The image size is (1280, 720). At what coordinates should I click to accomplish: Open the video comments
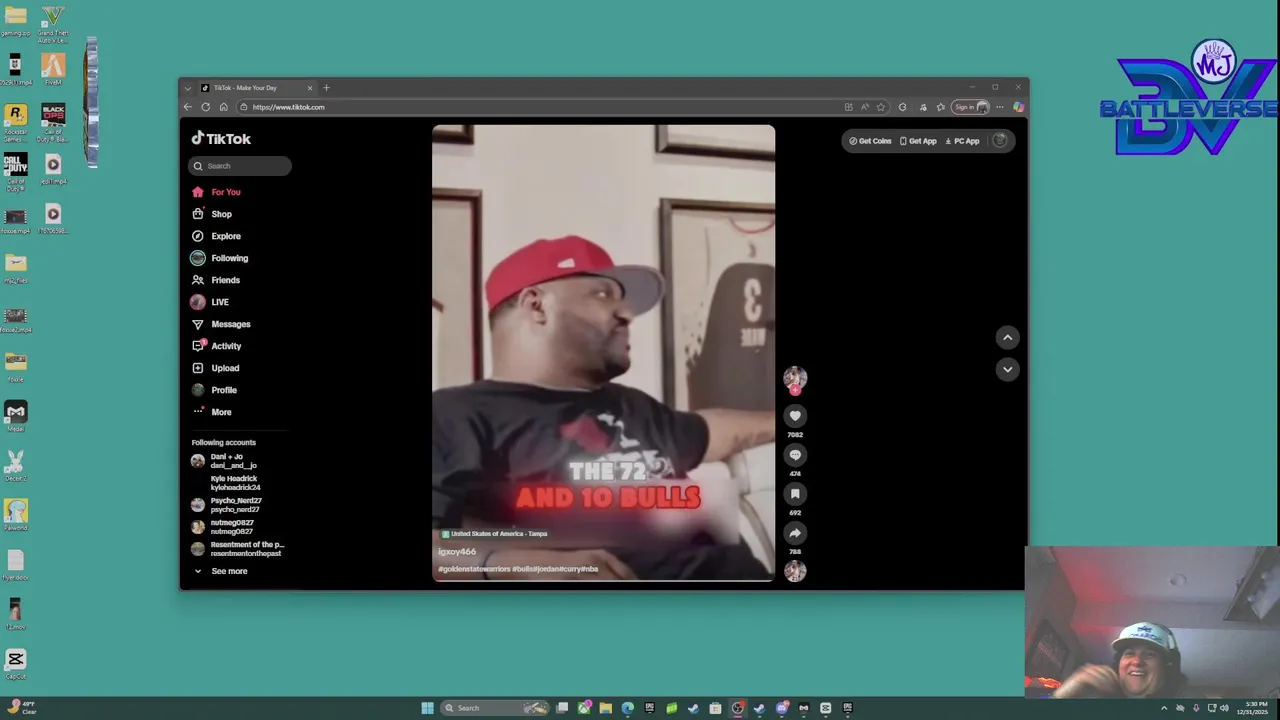795,455
